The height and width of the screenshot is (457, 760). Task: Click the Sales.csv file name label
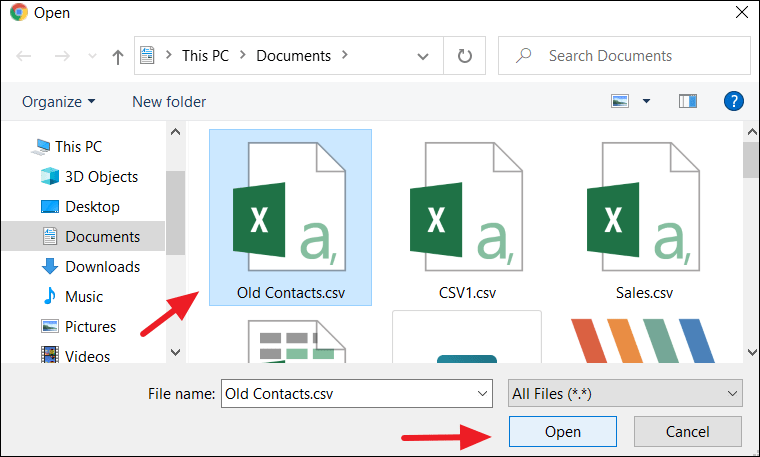point(644,293)
